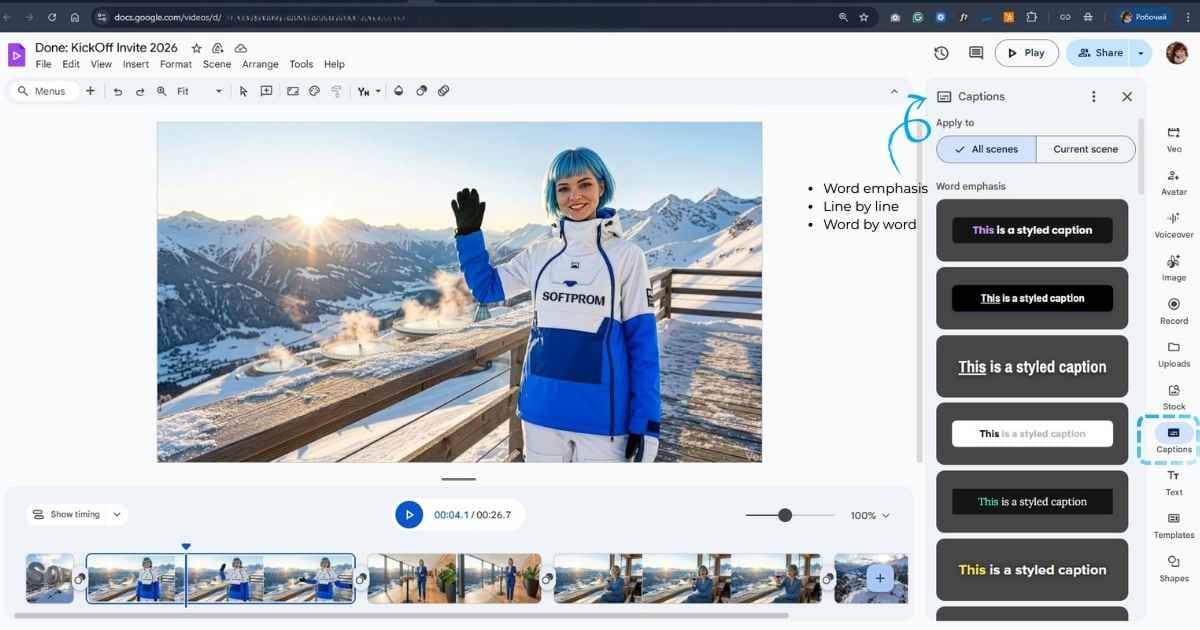Expand the Share button dropdown arrow
The height and width of the screenshot is (630, 1200).
point(1139,52)
